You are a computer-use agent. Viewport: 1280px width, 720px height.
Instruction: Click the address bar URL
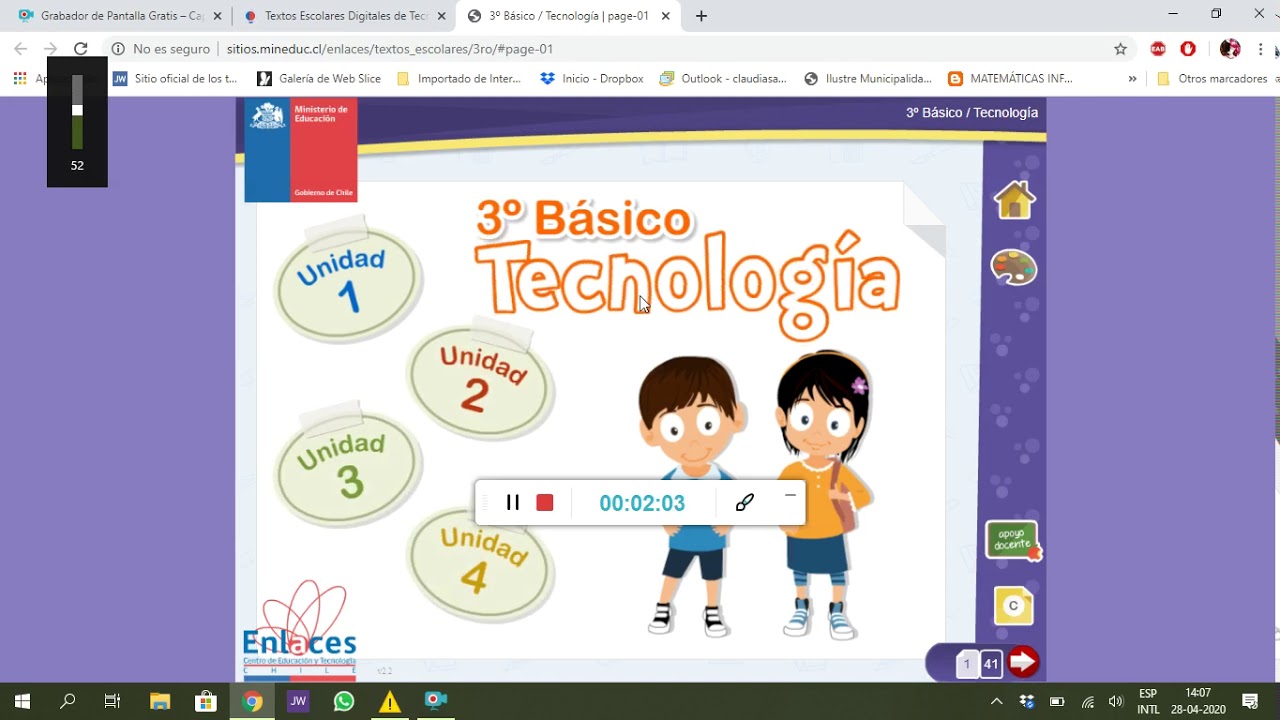point(390,49)
